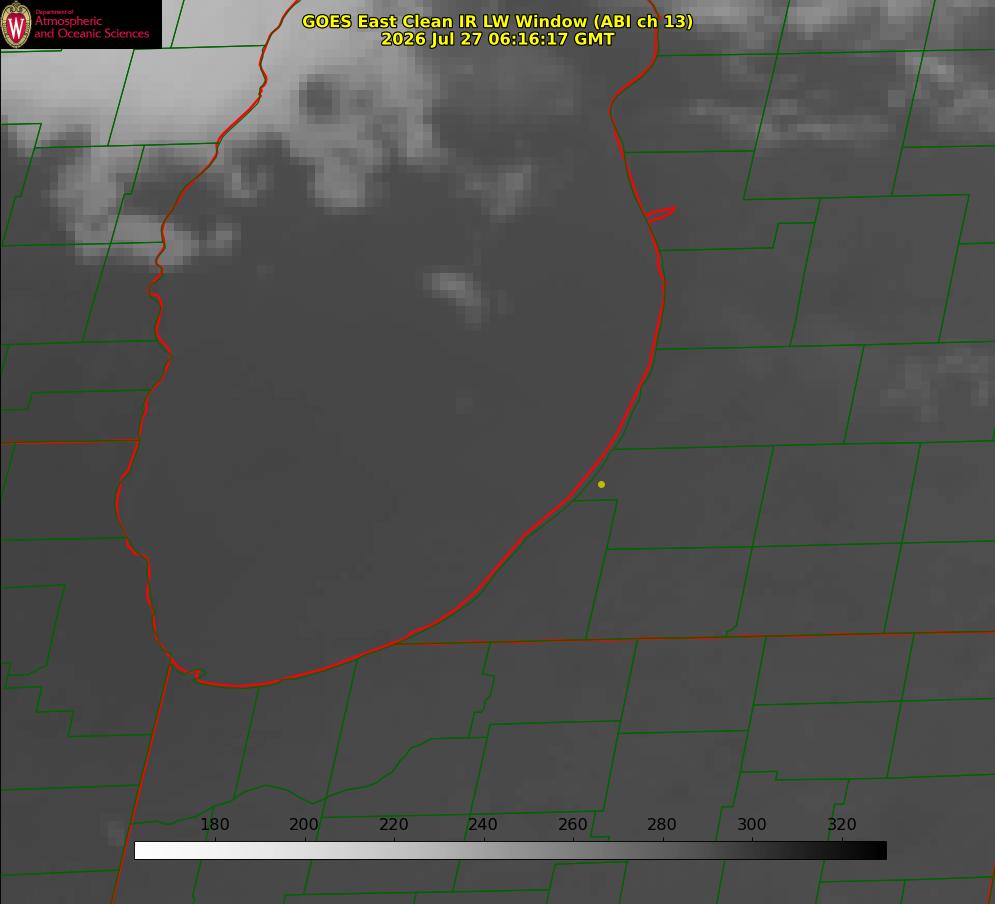Click the small isolated cloud over the lake center
The image size is (995, 904).
click(x=457, y=294)
